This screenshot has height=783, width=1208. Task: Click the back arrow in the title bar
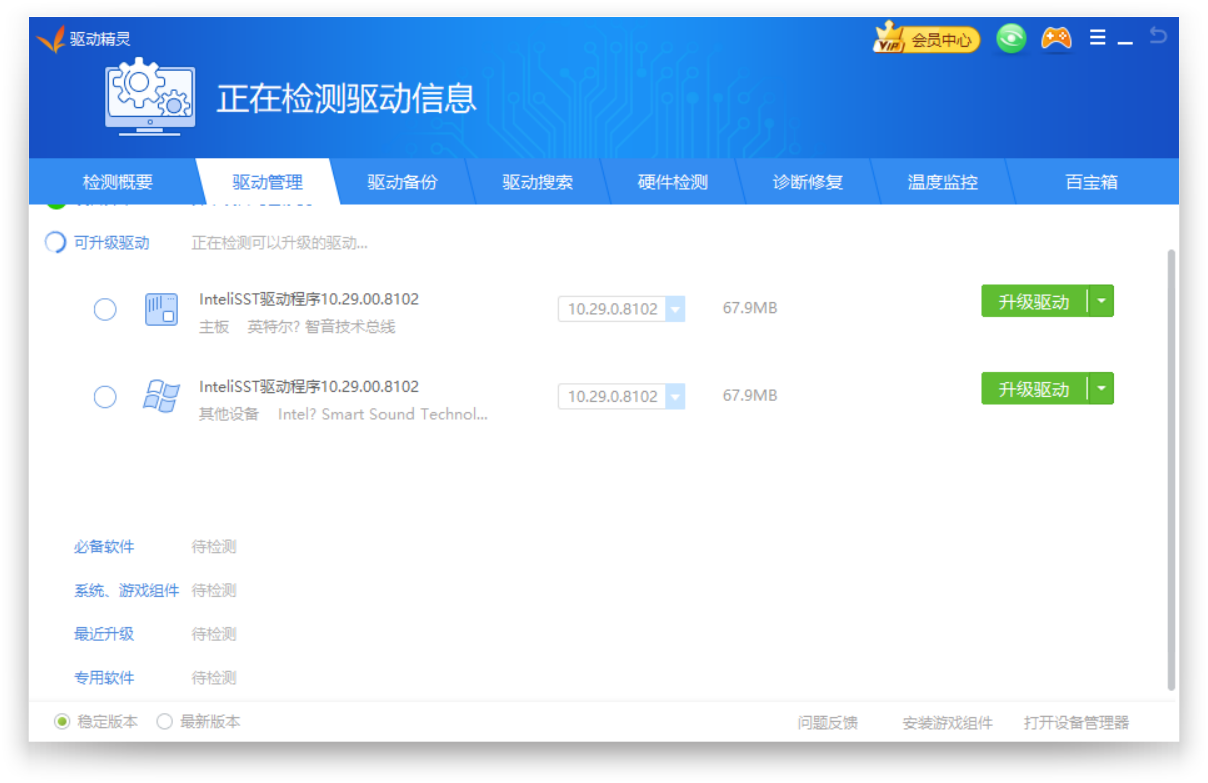pyautogui.click(x=1158, y=34)
